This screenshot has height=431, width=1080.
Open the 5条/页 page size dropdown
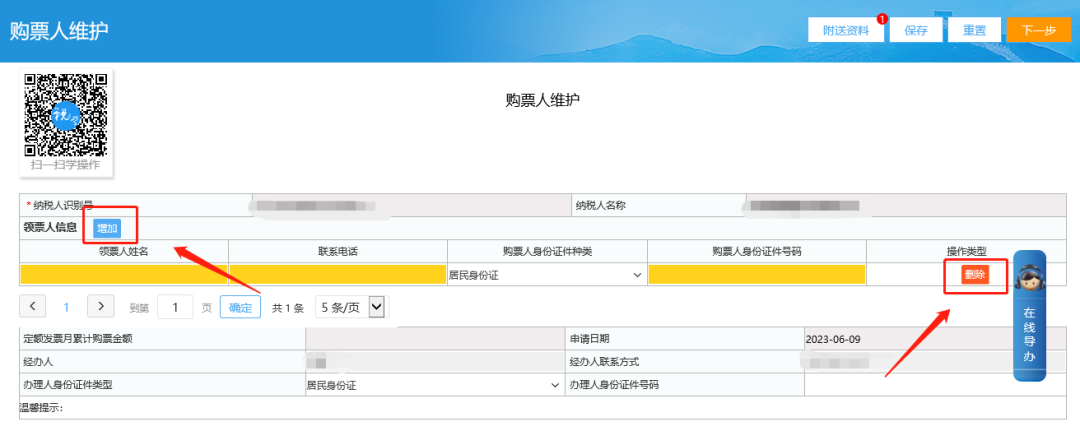(x=350, y=307)
